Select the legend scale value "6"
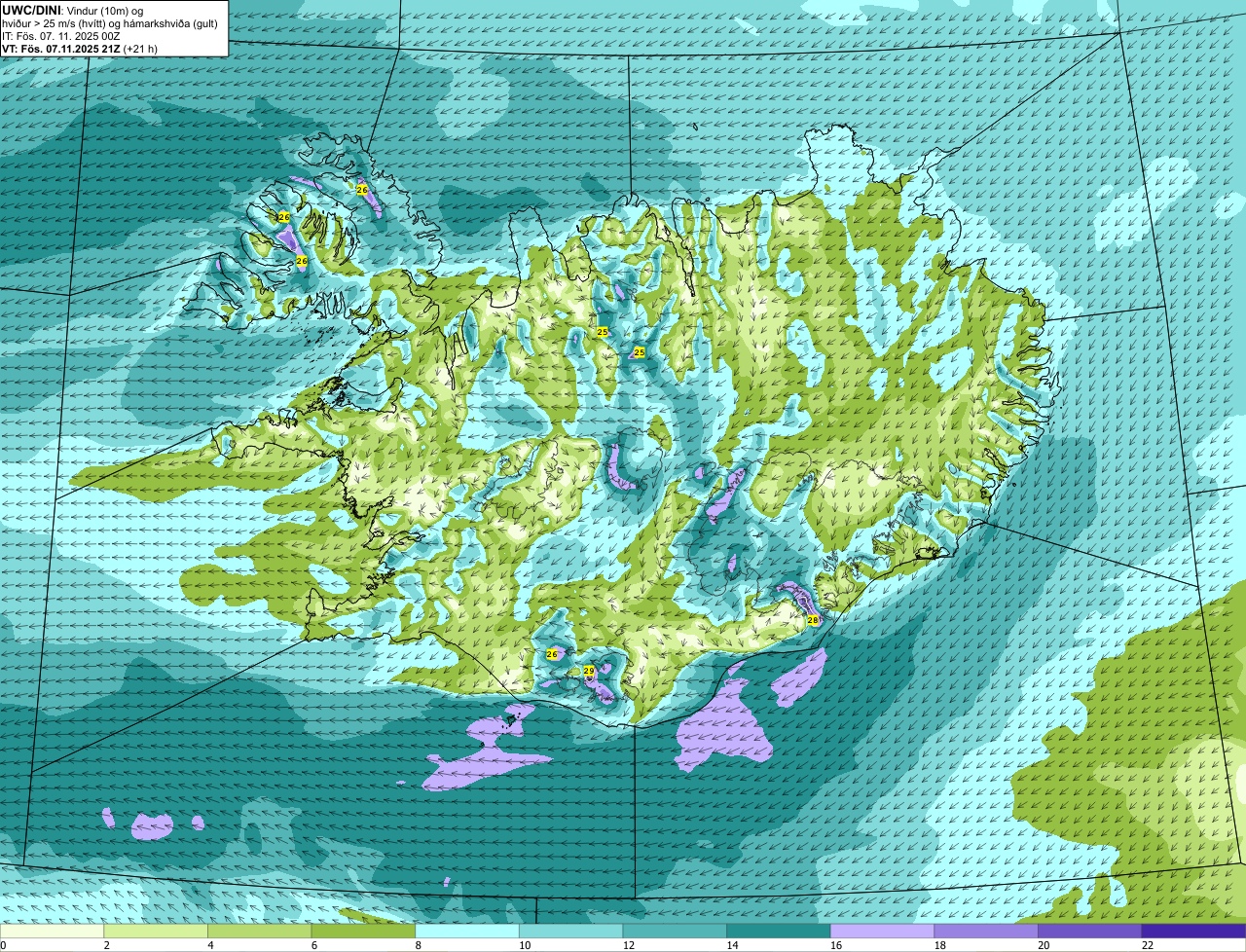The width and height of the screenshot is (1246, 952). point(313,945)
